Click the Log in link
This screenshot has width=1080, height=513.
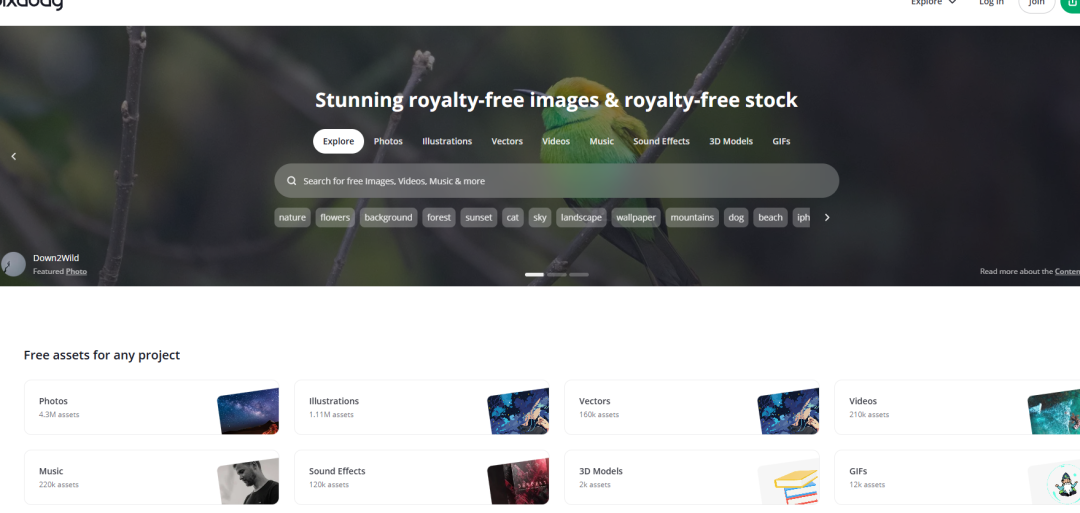point(991,3)
